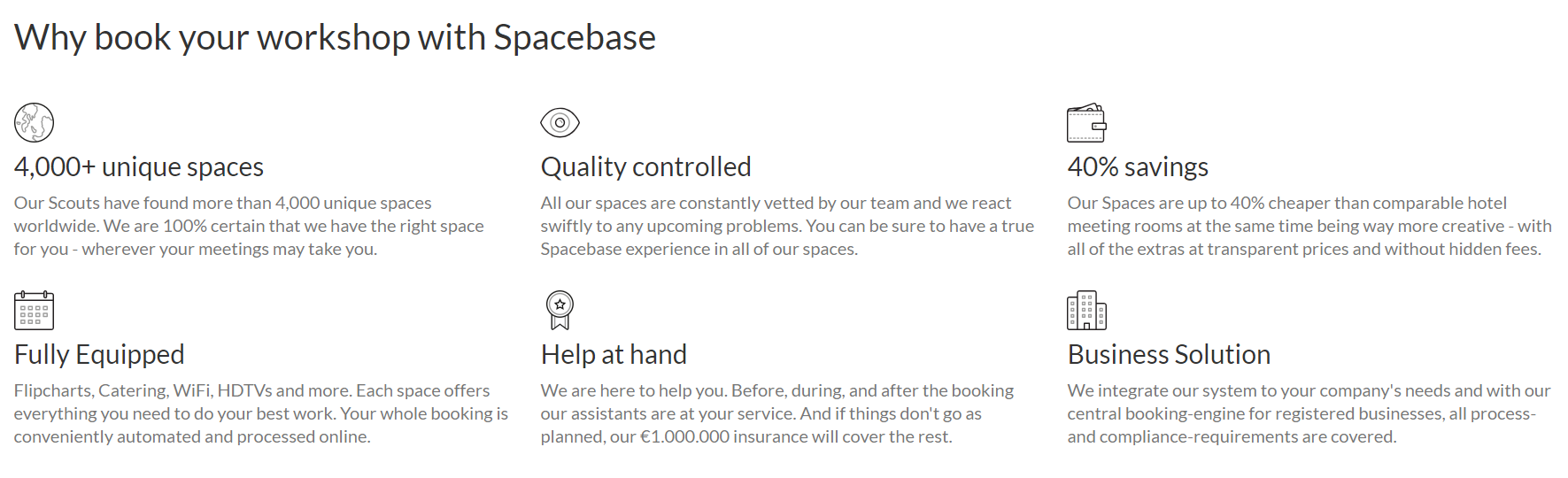Click the paragraph mentioning Flipcharts, Catering, WiFi
This screenshot has width=1568, height=478.
(261, 413)
